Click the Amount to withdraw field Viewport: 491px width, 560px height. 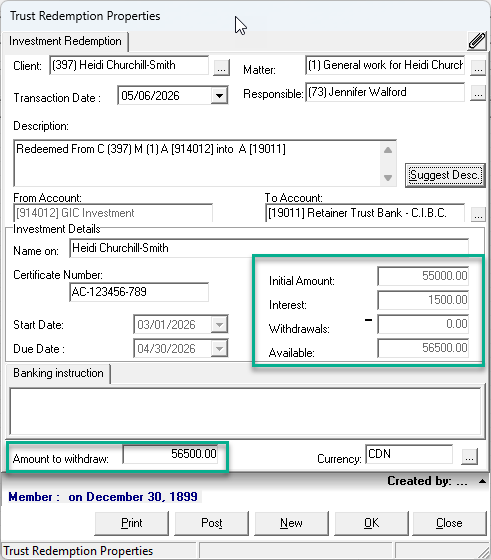[x=170, y=454]
